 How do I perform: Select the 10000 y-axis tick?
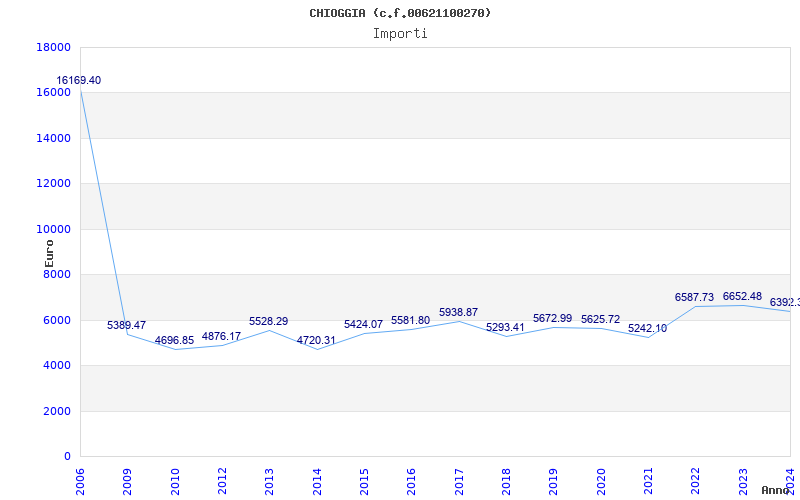pos(54,229)
